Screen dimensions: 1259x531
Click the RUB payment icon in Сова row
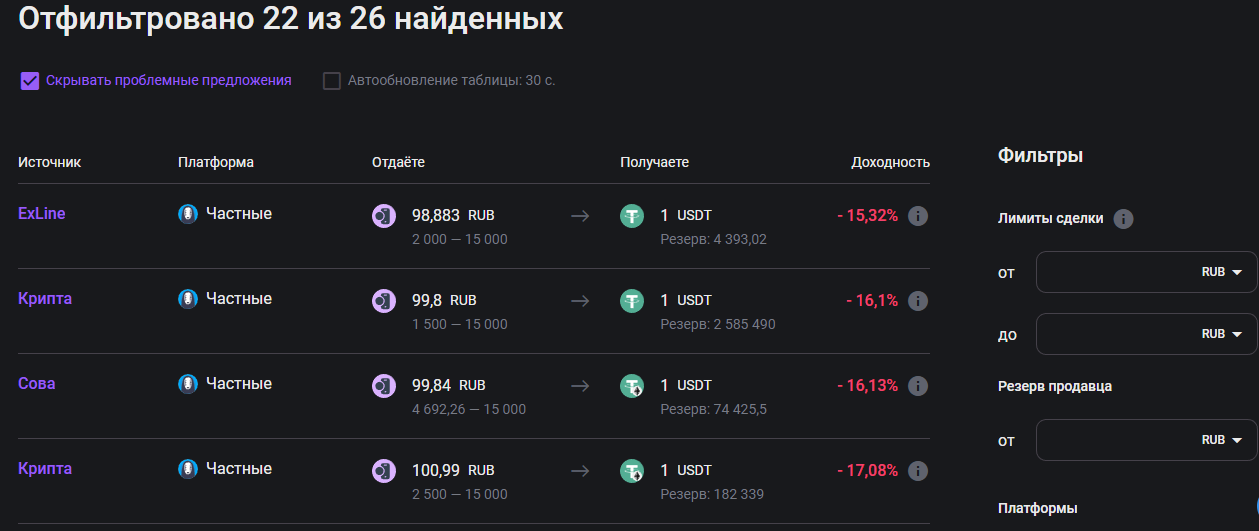coord(384,386)
